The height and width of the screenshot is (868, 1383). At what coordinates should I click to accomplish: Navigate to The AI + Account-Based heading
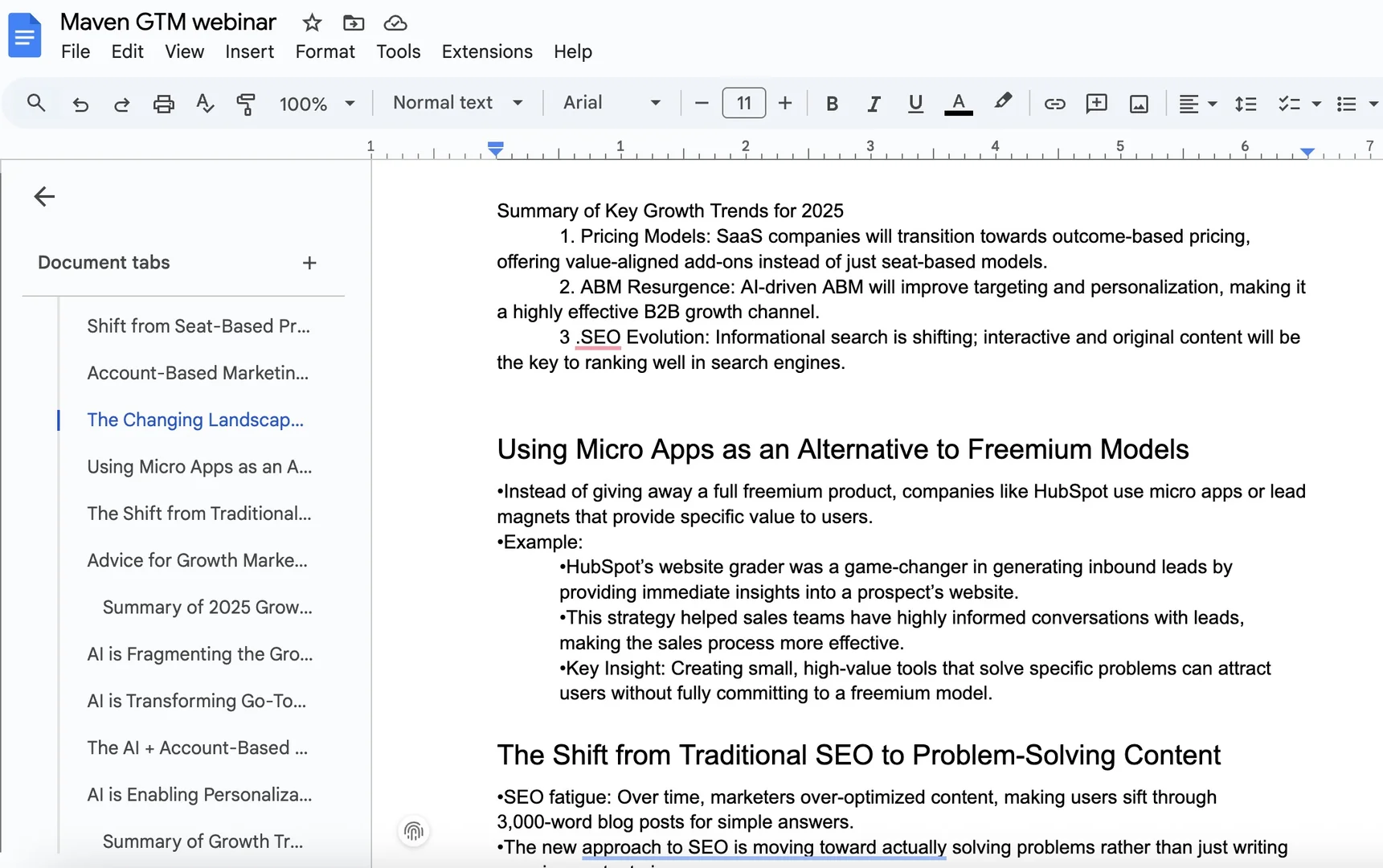[x=197, y=748]
